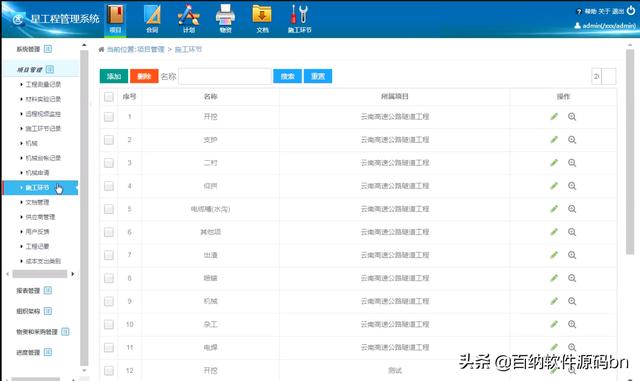Check the checkbox for row 5 电缆槽

[x=109, y=209]
